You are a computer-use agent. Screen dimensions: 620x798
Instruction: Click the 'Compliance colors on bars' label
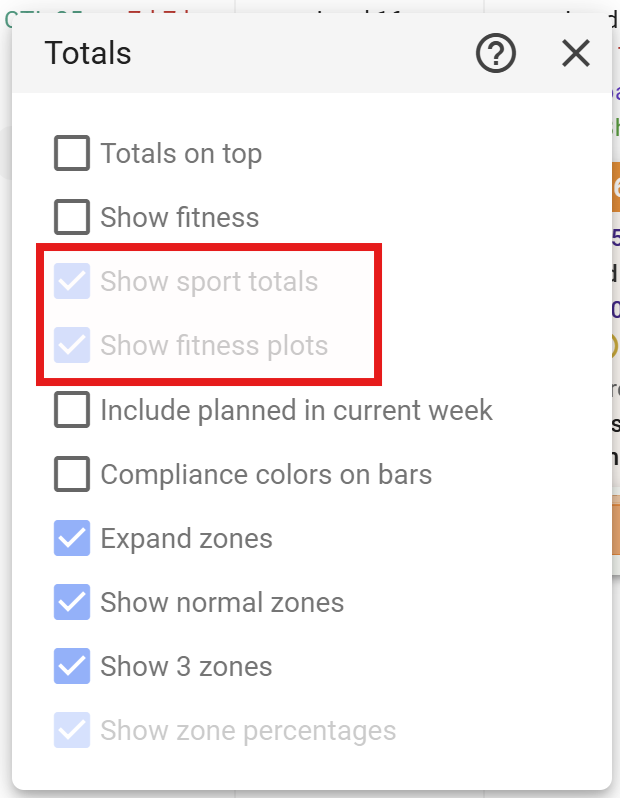266,474
